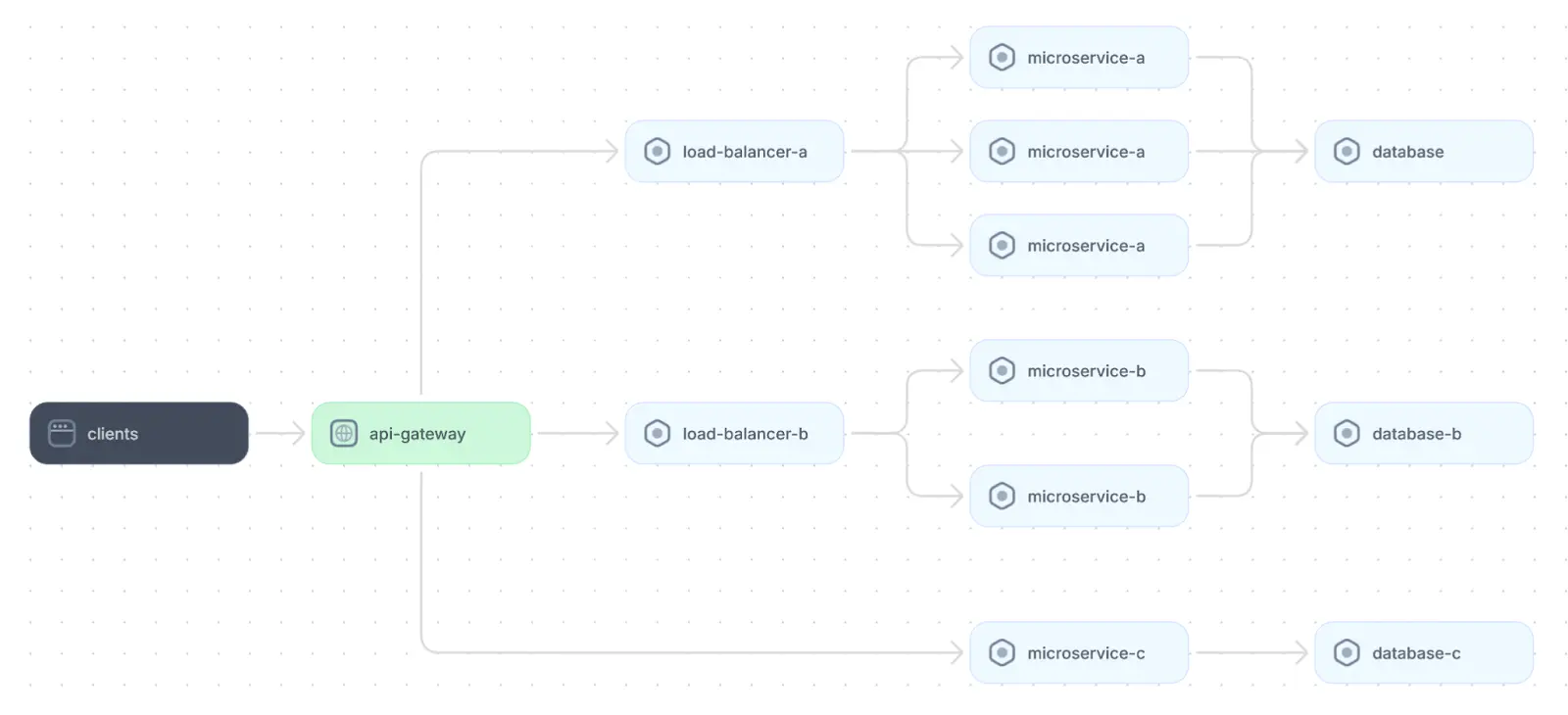Click hexagon icon of the topmost microservice-a
Screen dimensions: 1568x715
[x=1002, y=58]
